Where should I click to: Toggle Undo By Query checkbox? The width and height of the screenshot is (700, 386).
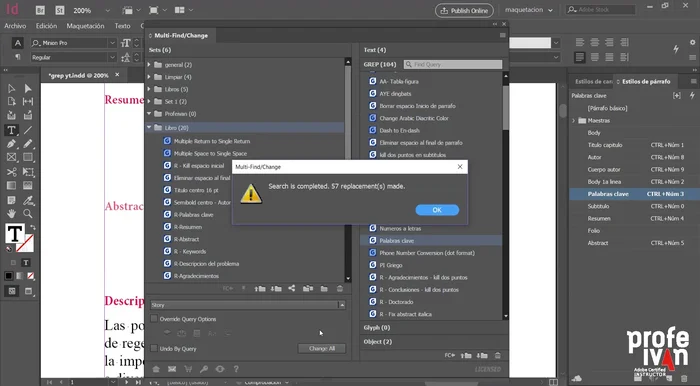154,349
